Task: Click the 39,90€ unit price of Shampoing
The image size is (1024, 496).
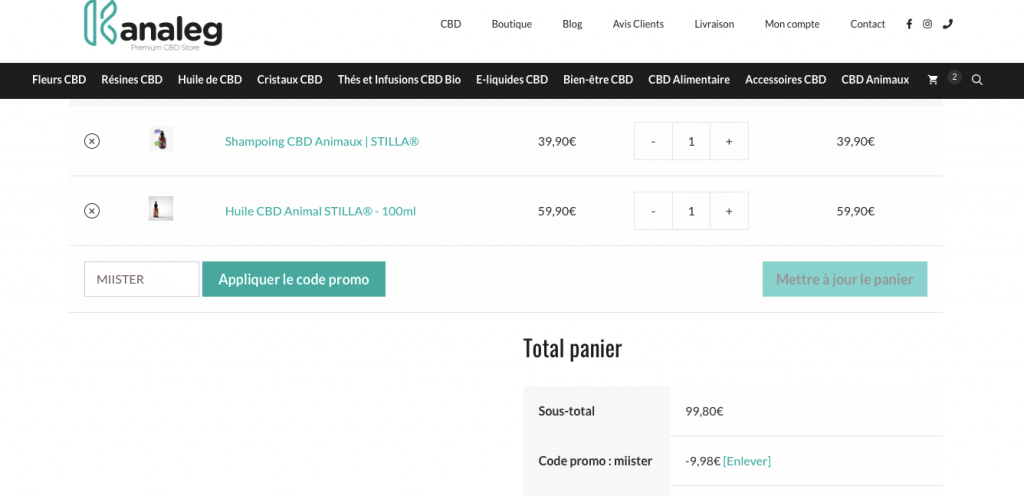Action: pyautogui.click(x=557, y=142)
